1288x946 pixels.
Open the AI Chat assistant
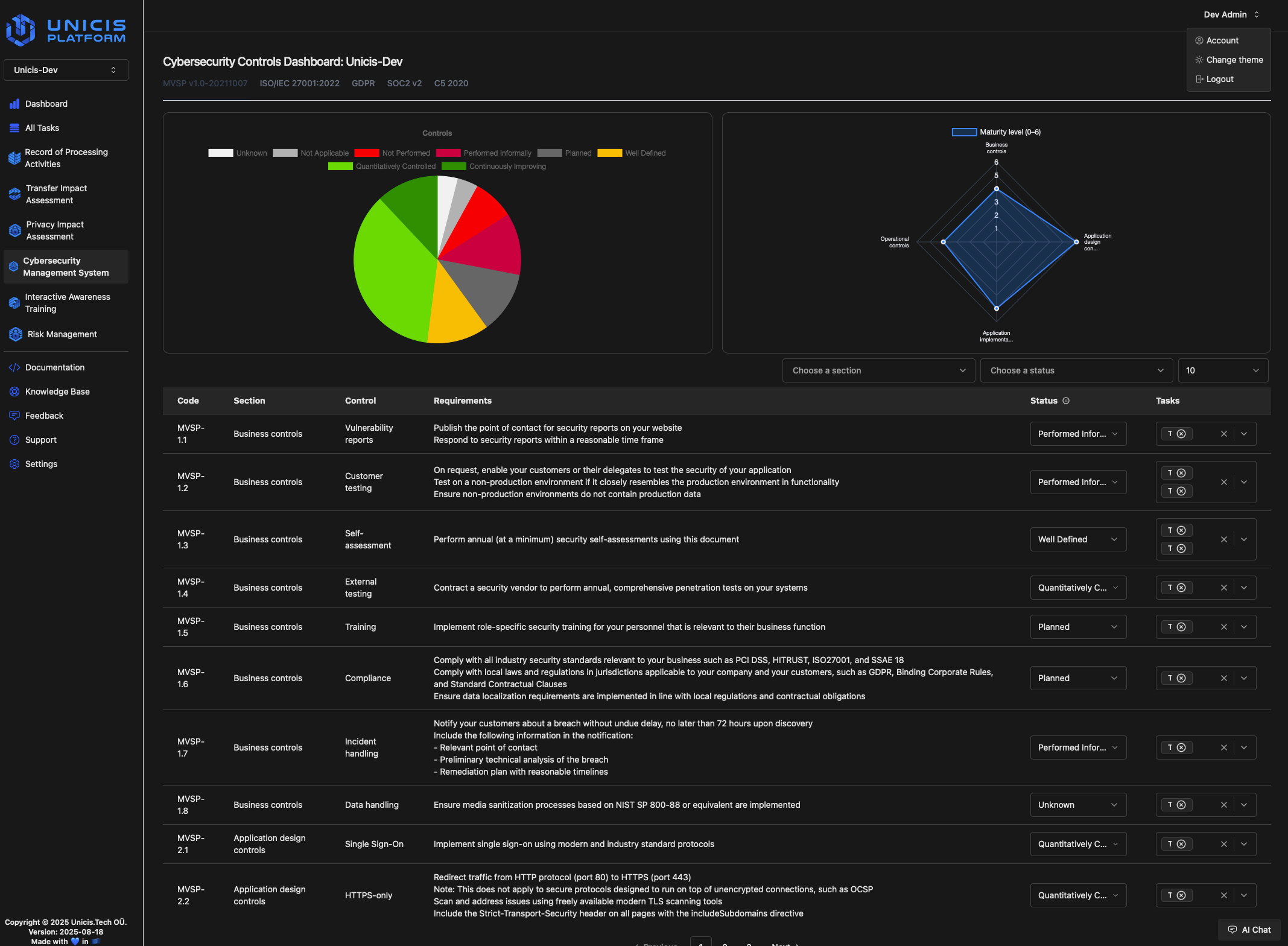pyautogui.click(x=1248, y=929)
